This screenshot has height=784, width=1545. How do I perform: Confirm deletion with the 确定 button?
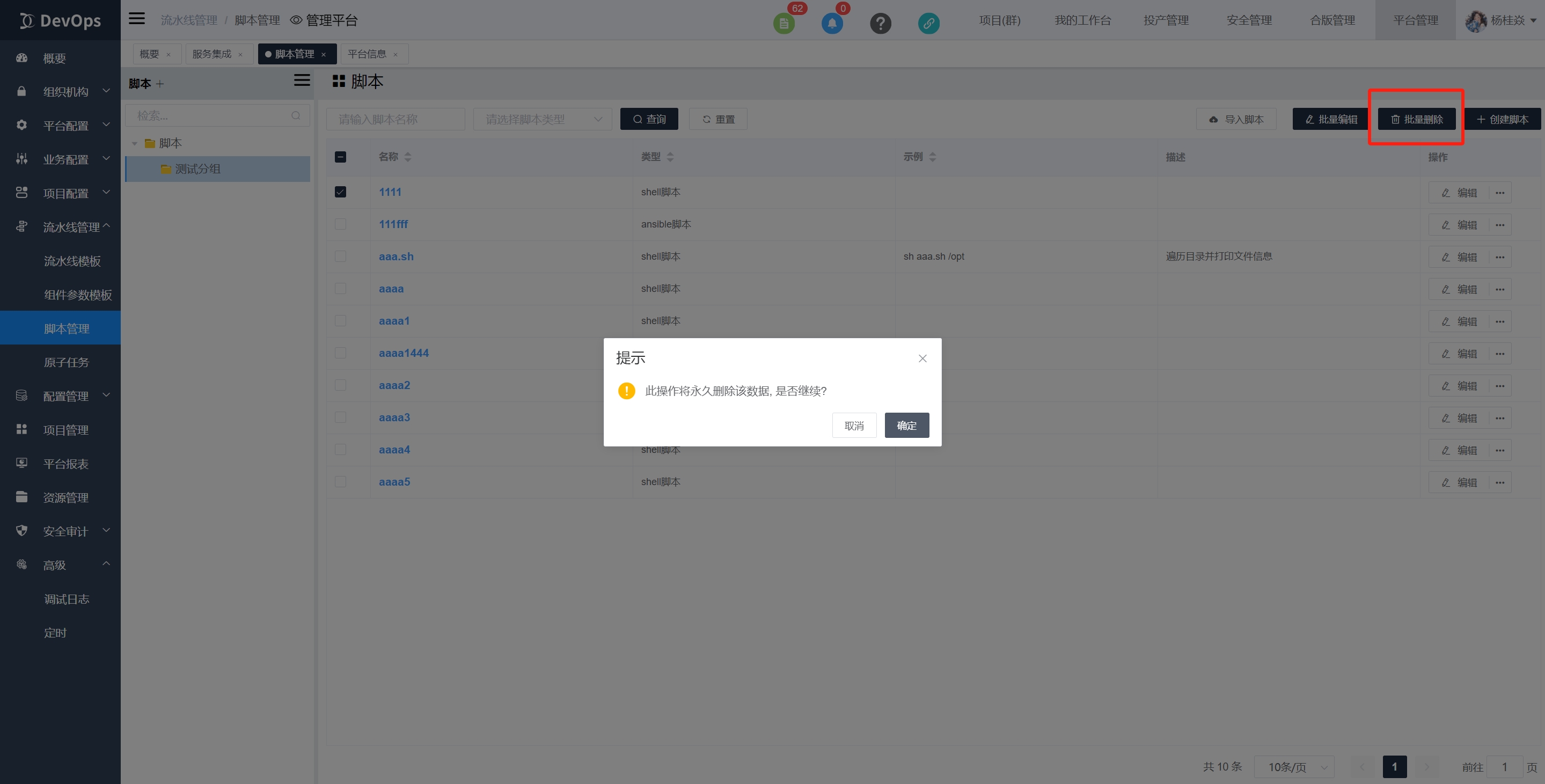click(x=906, y=426)
